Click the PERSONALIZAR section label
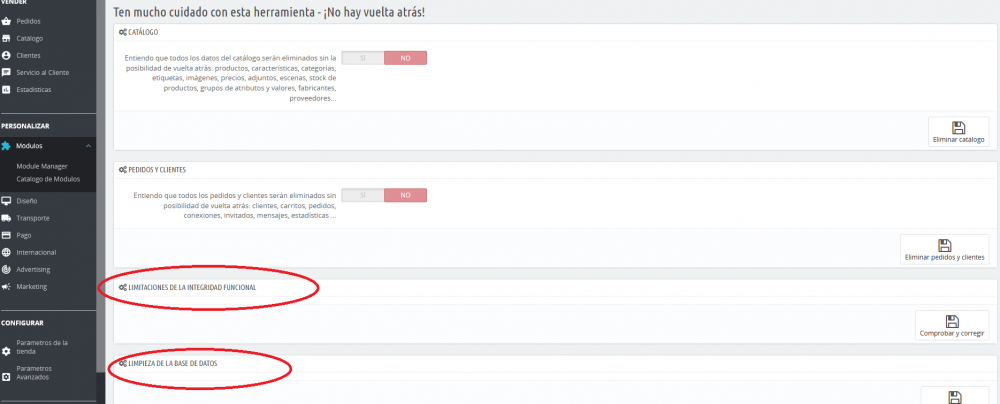Image resolution: width=1000 pixels, height=404 pixels. [25, 126]
